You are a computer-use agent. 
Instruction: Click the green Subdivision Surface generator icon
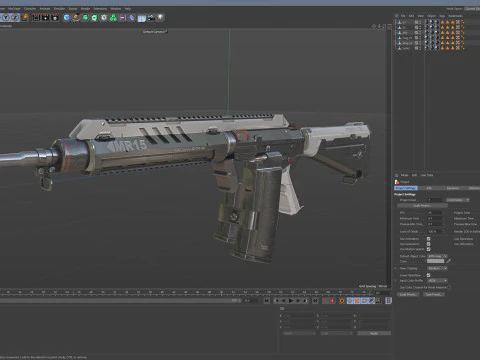[x=85, y=17]
